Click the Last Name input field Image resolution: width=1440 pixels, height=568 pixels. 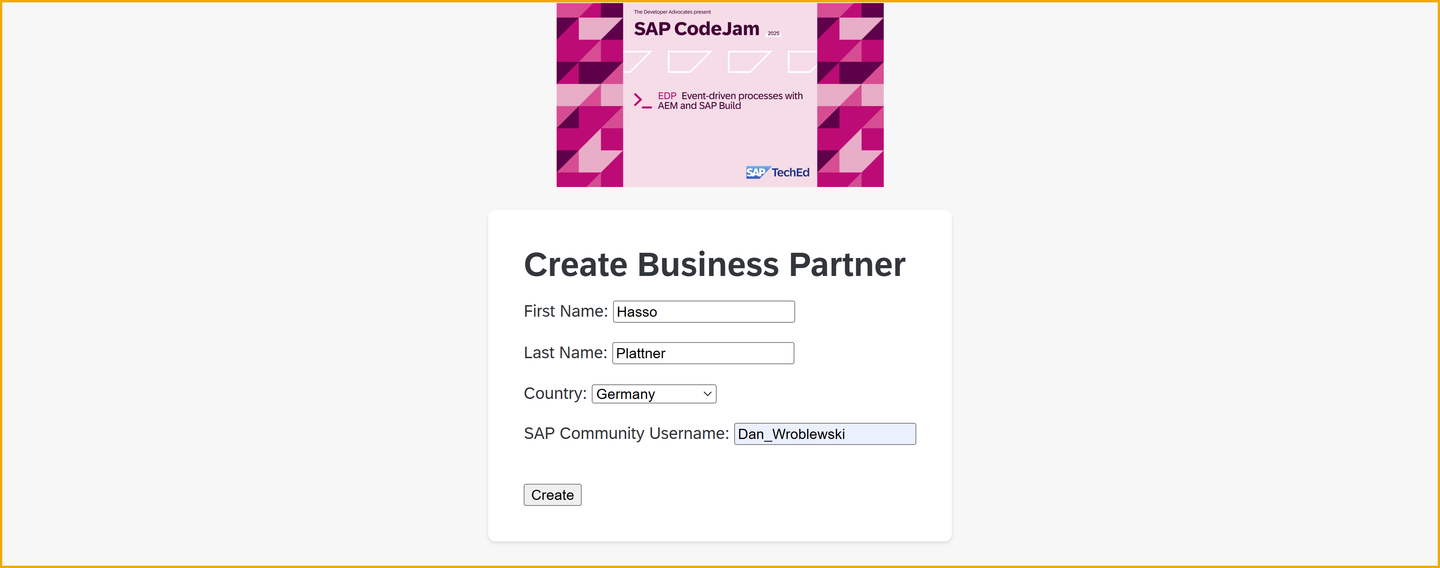tap(703, 353)
